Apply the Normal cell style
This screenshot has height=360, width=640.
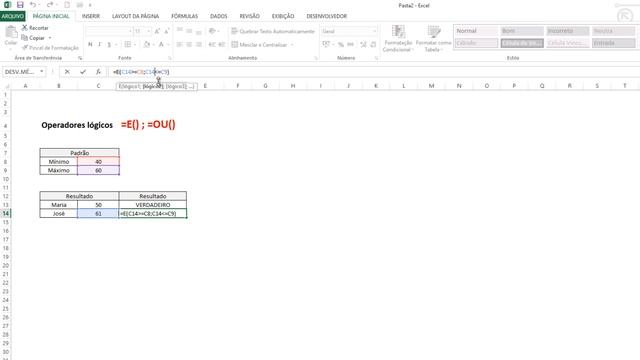[476, 31]
